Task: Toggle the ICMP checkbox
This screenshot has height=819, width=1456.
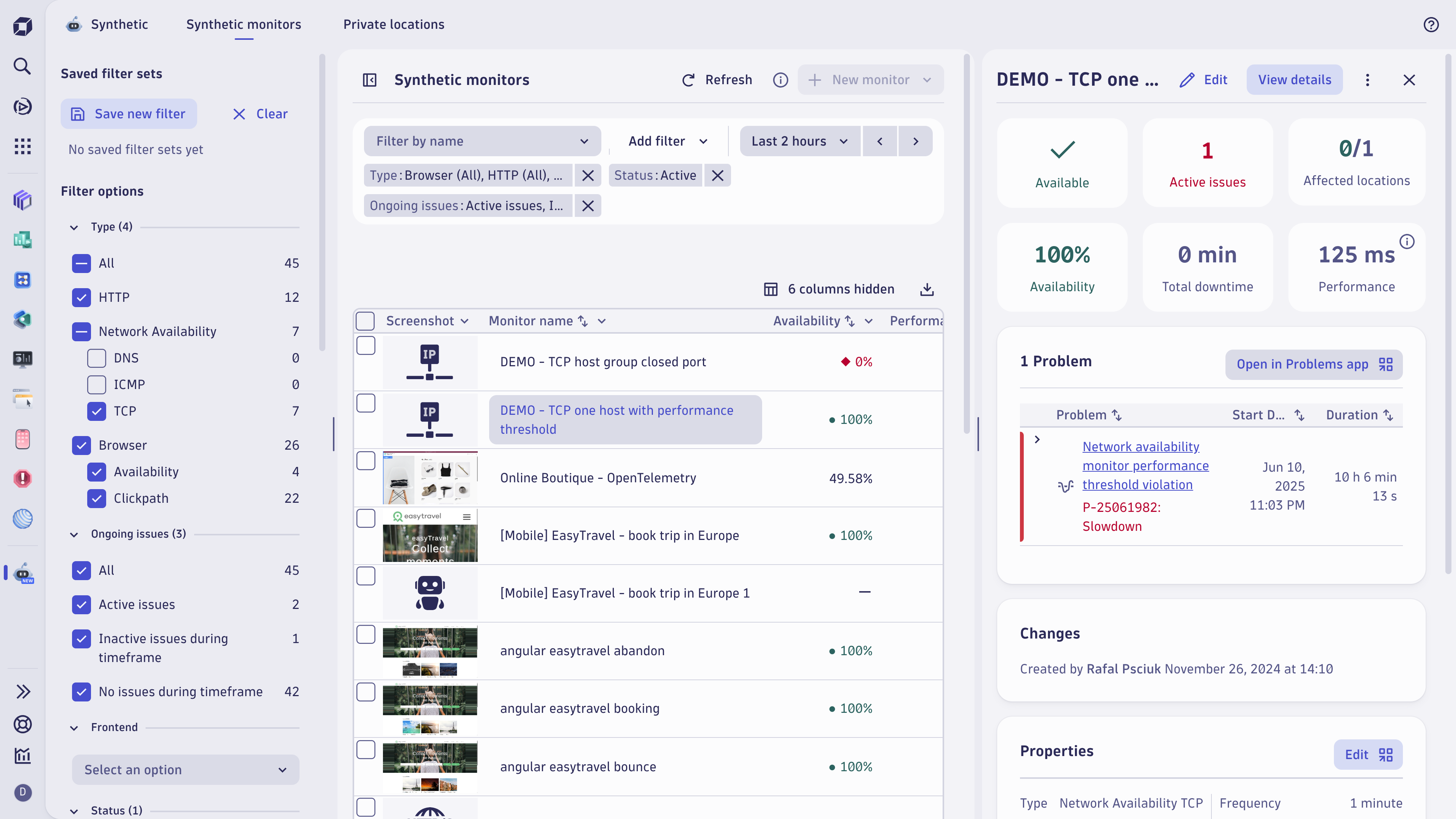Action: click(x=97, y=384)
